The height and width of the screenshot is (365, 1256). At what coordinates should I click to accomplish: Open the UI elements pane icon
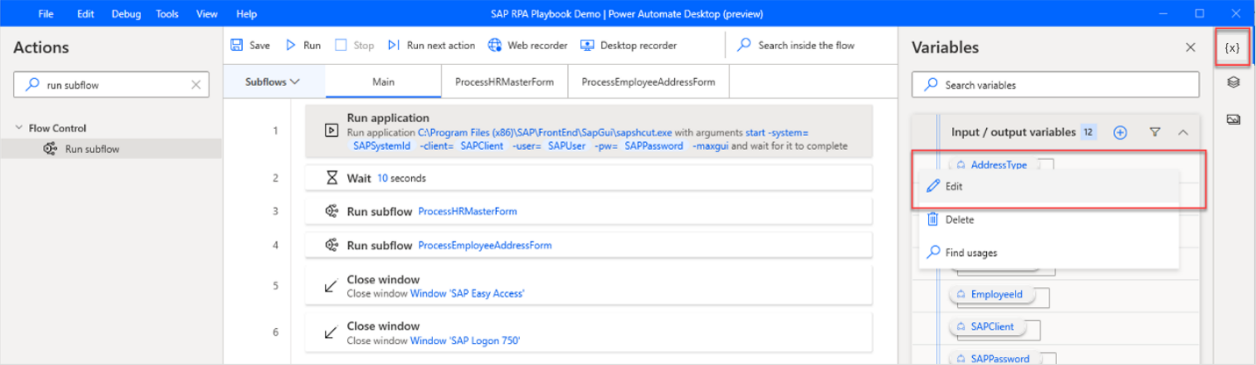coord(1233,82)
